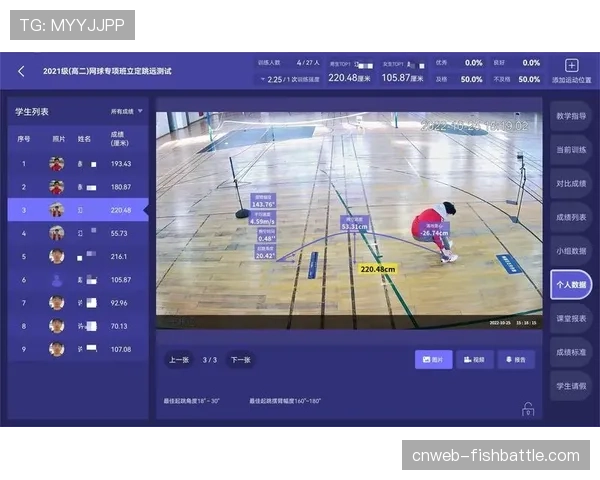Switch to 照片 photo mode
The width and height of the screenshot is (600, 480).
[x=433, y=359]
